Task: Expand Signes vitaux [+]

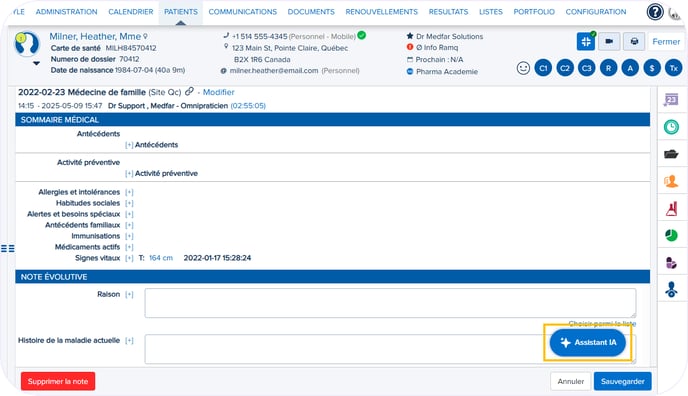Action: click(129, 258)
